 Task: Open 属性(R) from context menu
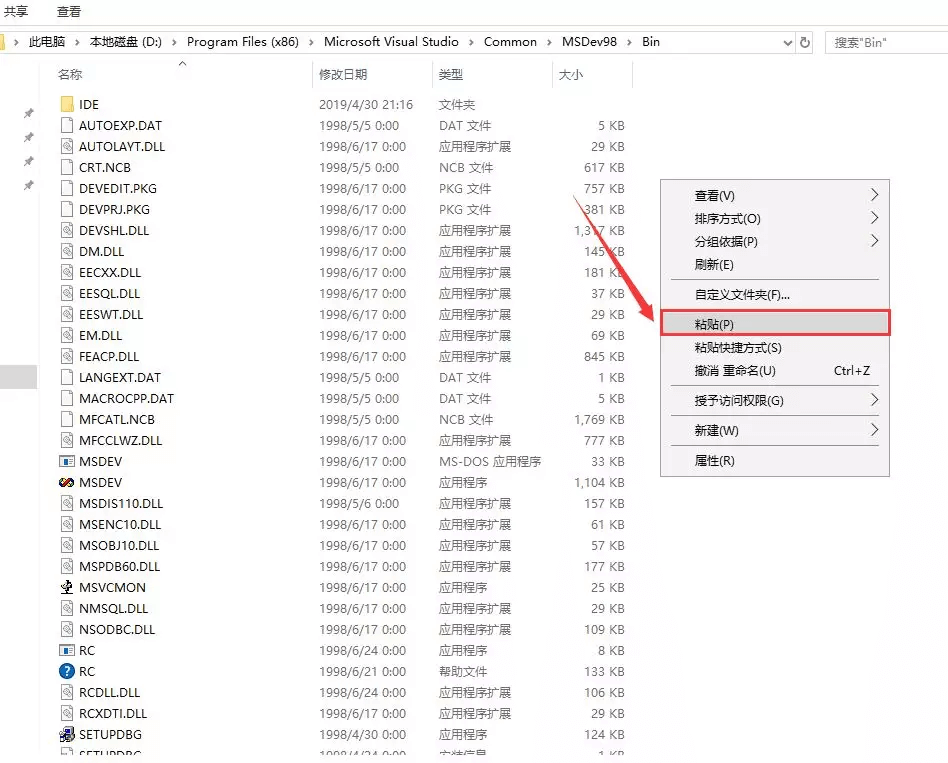(775, 461)
